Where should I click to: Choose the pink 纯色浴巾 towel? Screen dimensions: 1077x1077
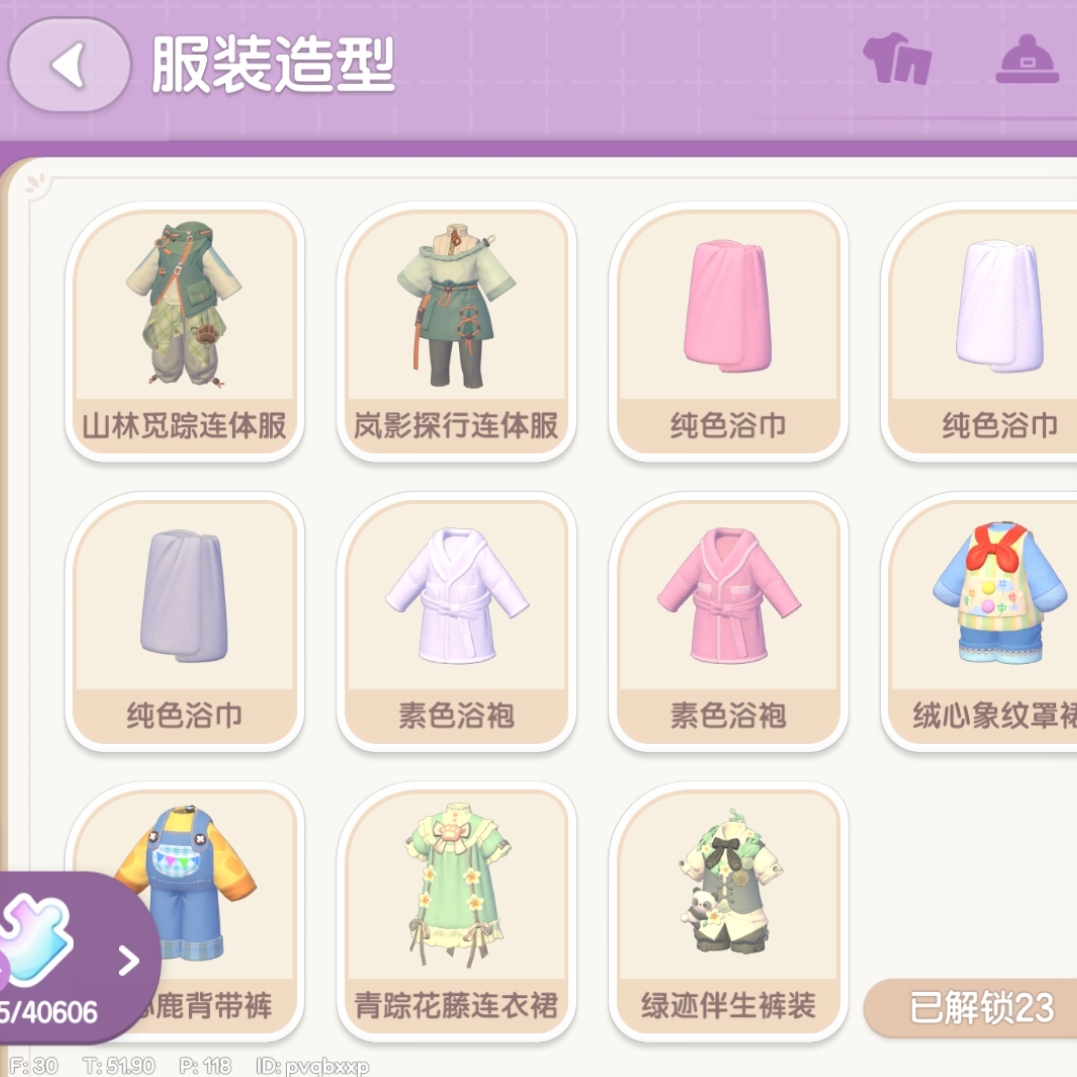[x=728, y=332]
